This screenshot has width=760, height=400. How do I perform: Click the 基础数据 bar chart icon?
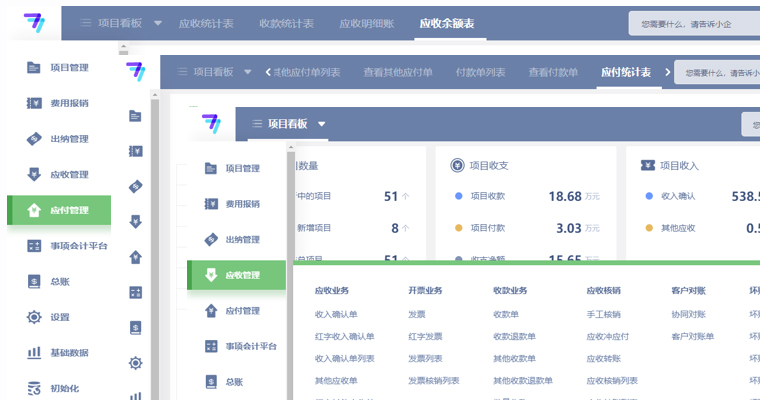click(34, 352)
